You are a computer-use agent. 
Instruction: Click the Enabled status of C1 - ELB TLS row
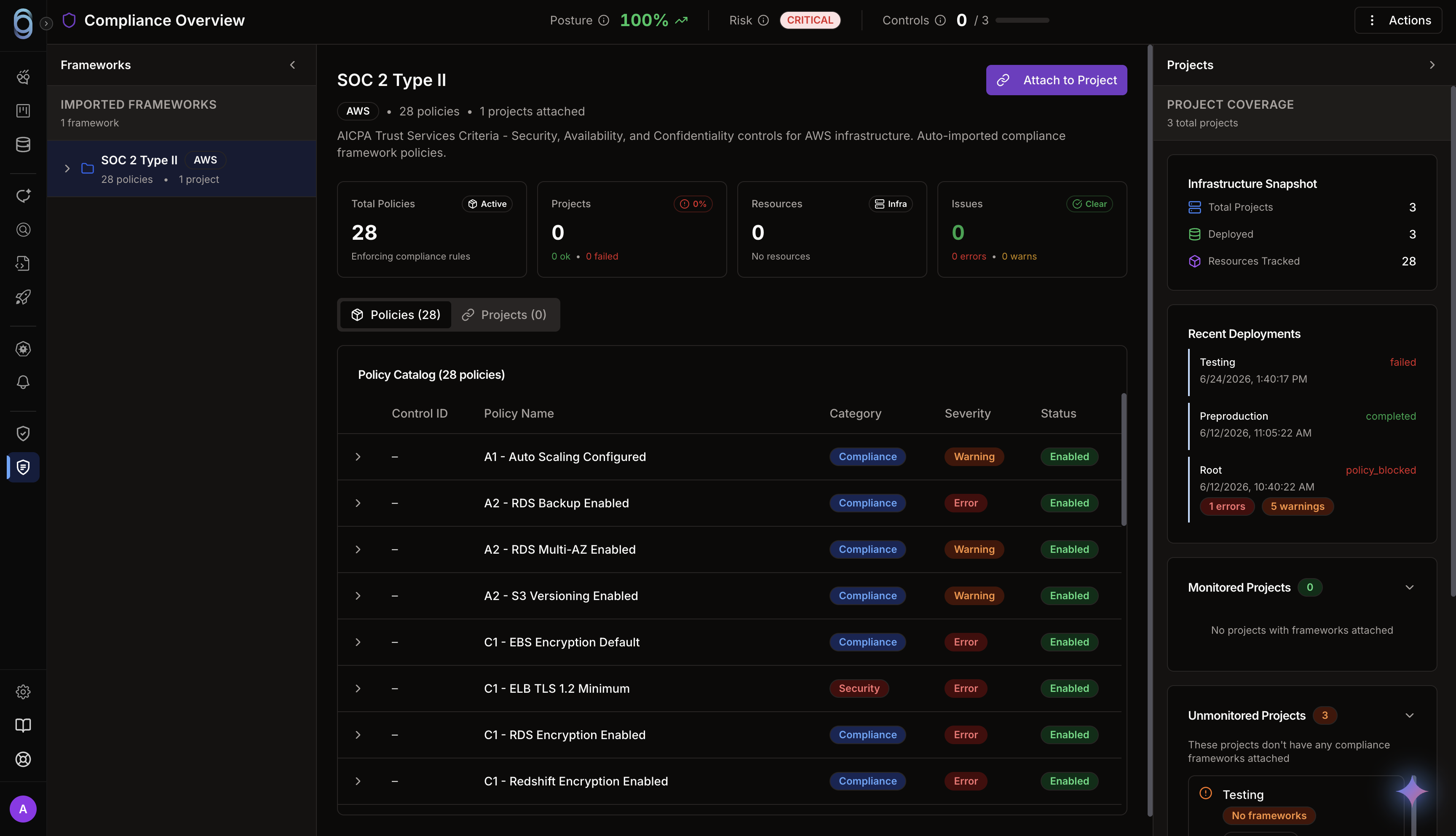(1069, 689)
